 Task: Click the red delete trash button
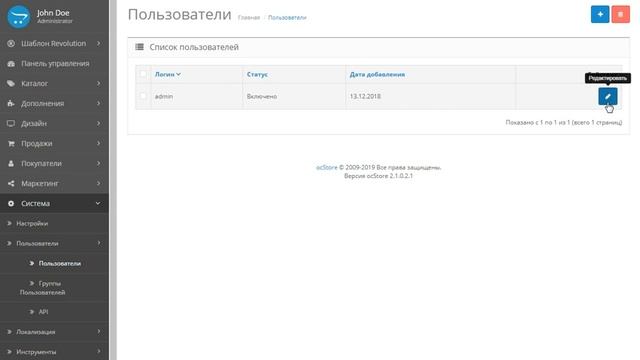(620, 14)
